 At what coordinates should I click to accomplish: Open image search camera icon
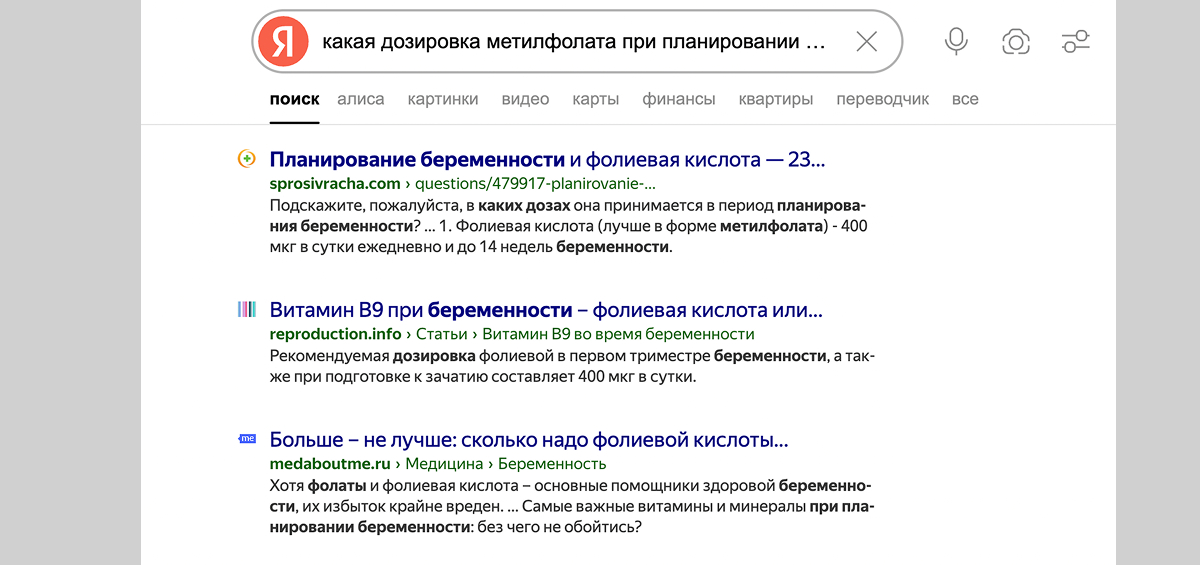1016,42
